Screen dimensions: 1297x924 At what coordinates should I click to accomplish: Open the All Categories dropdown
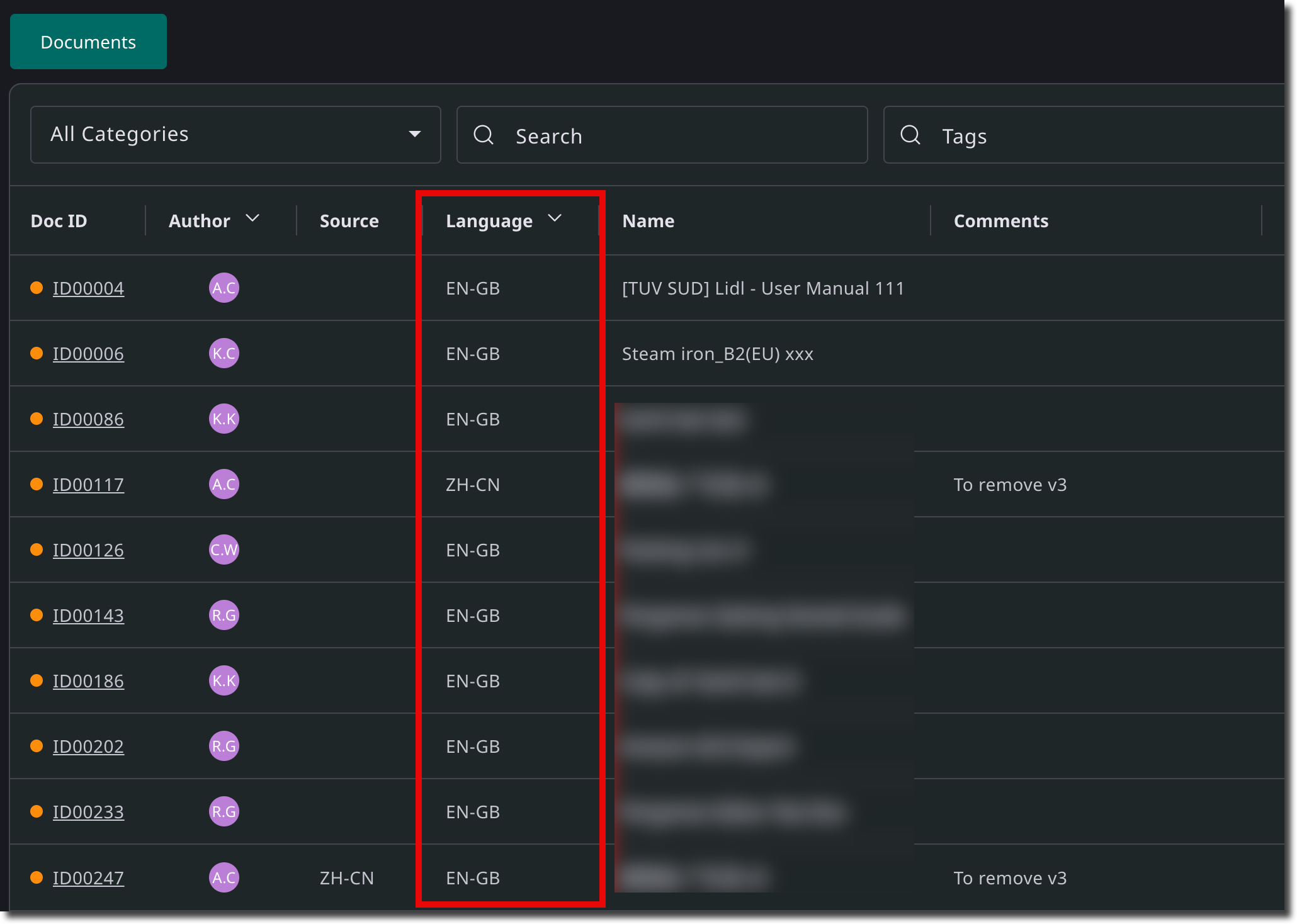(x=235, y=135)
